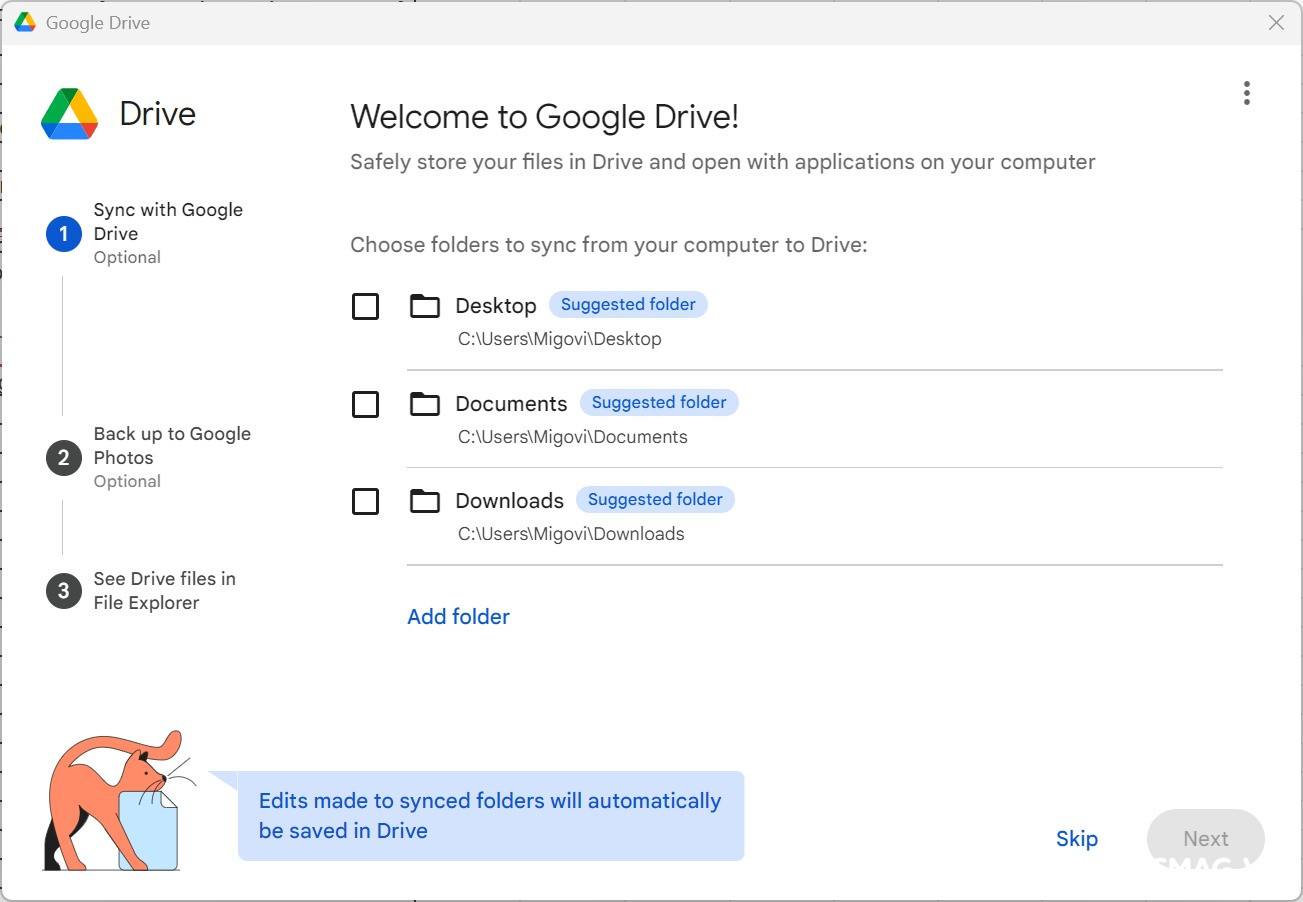Click the Add folder link
The image size is (1303, 902).
click(x=458, y=616)
